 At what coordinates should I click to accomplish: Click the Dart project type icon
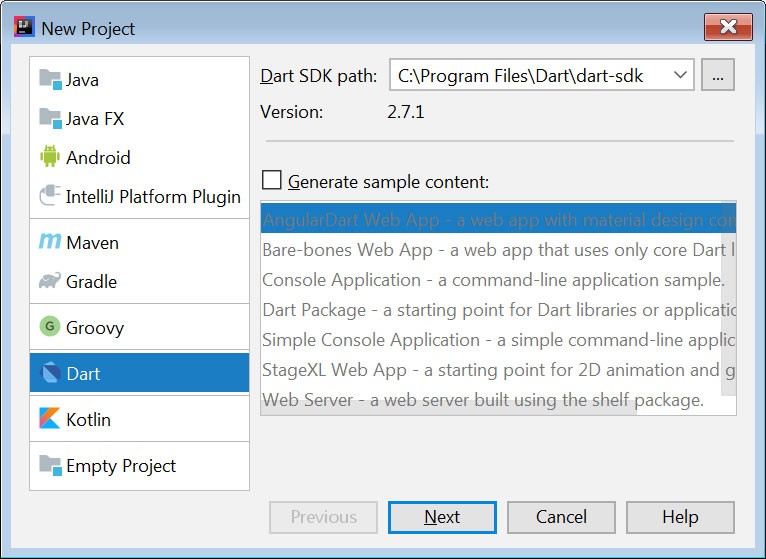50,374
